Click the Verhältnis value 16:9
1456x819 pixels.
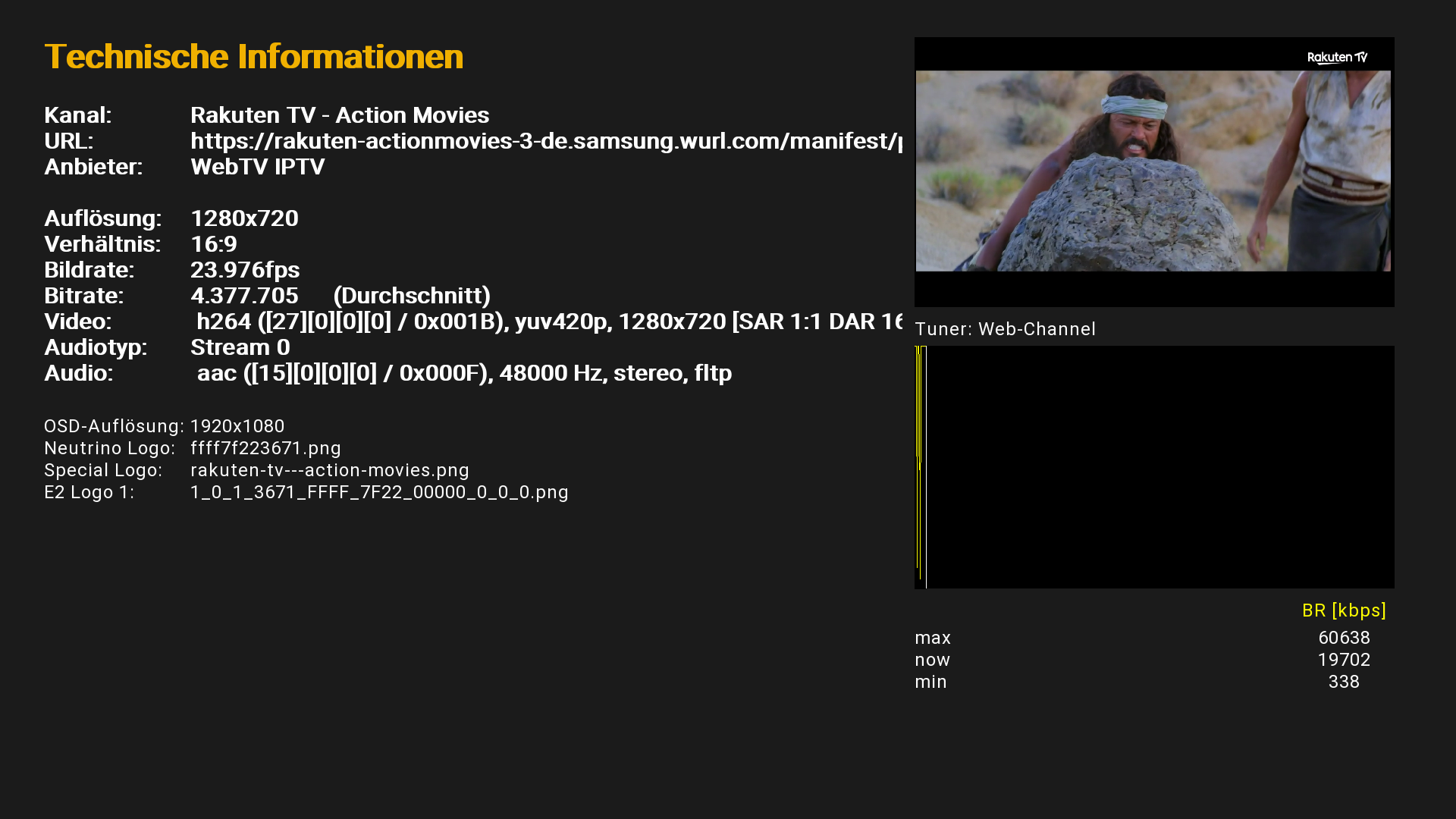pyautogui.click(x=214, y=244)
